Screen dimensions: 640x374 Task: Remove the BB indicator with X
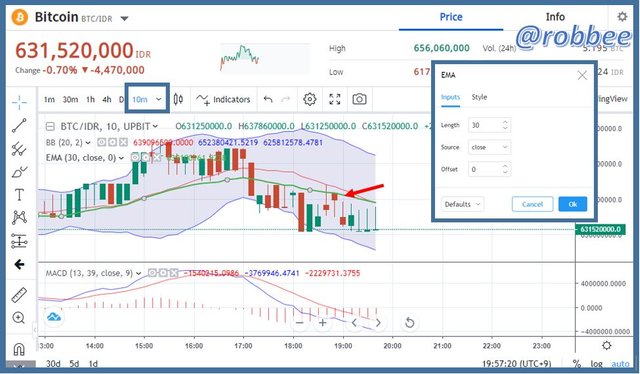123,142
